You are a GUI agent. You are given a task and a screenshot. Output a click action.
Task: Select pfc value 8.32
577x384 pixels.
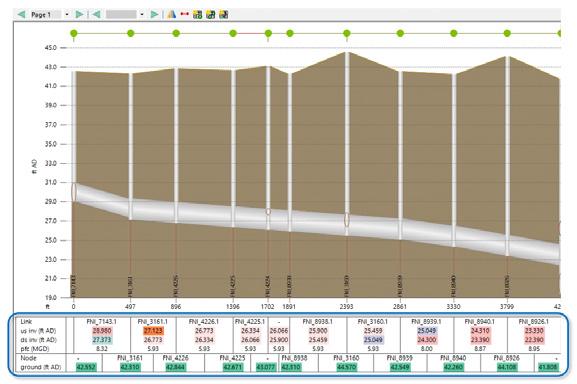click(102, 348)
